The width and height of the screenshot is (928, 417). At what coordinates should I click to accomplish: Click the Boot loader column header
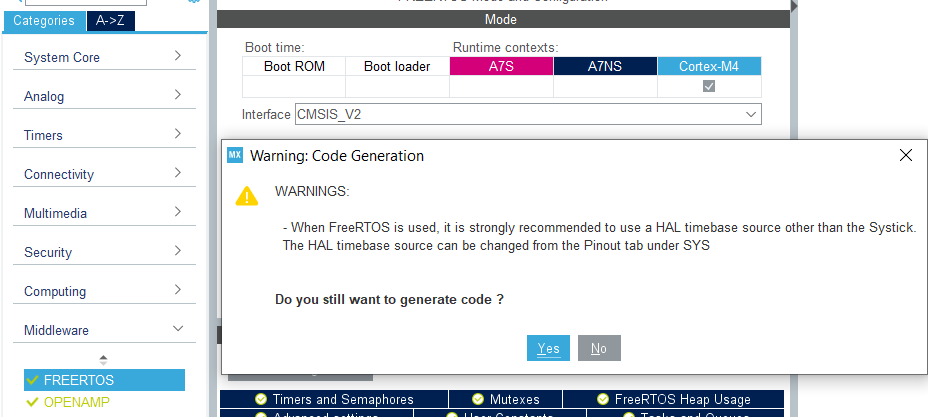pos(397,66)
